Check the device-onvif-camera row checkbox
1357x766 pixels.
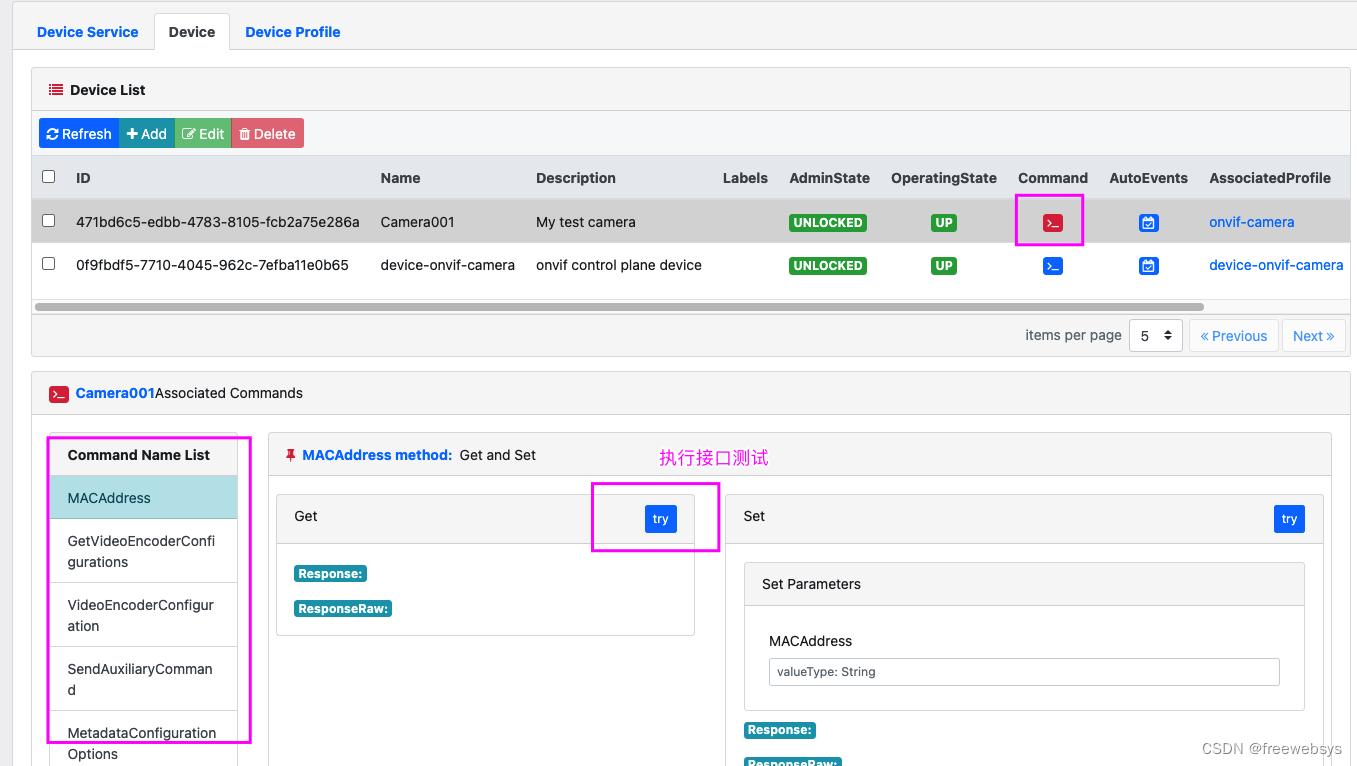(x=49, y=264)
